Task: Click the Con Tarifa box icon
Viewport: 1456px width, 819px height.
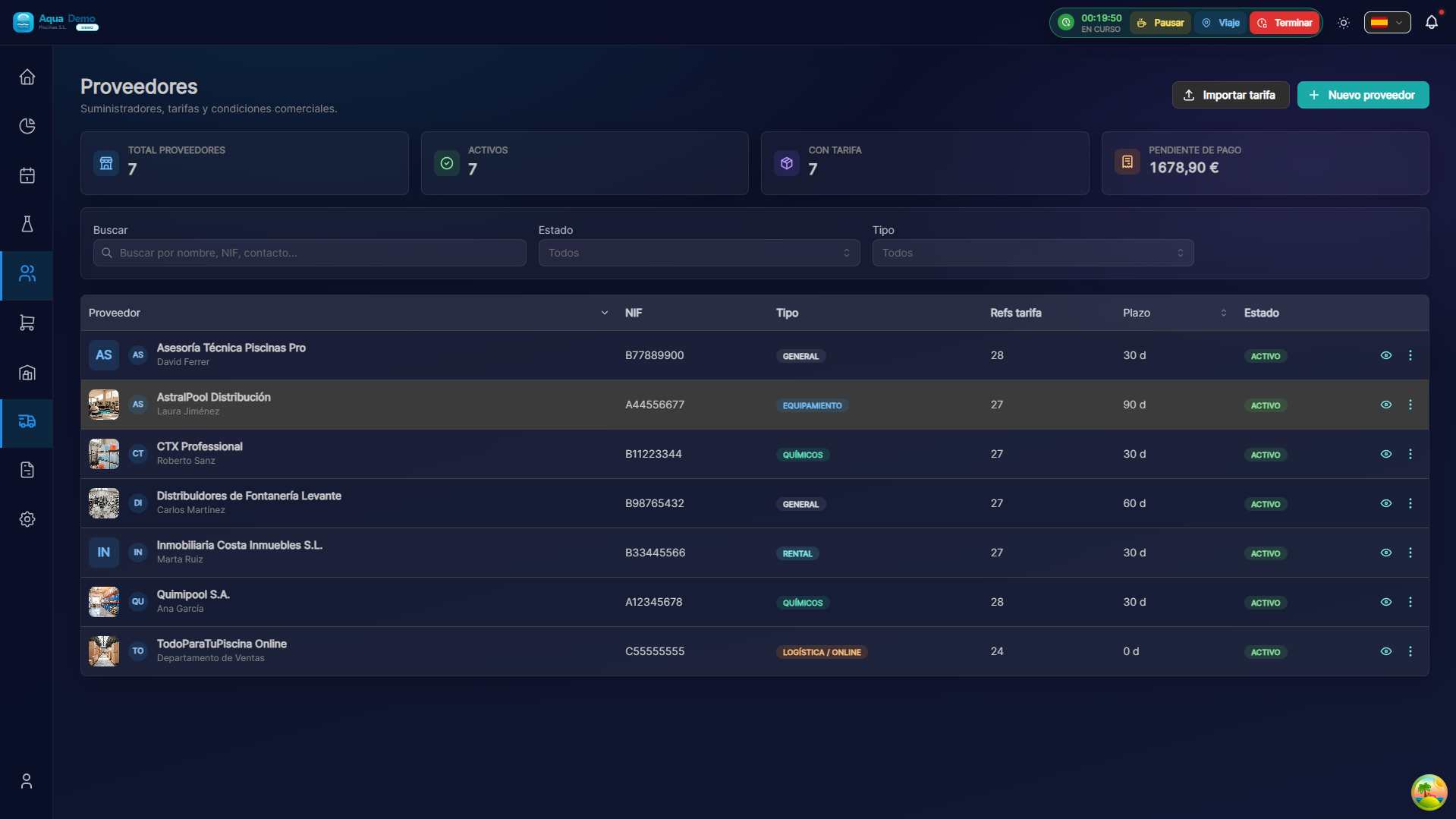Action: (x=787, y=163)
